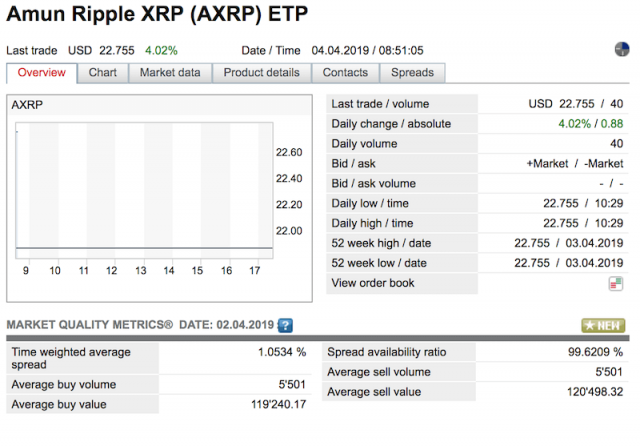Click the Spread availability ratio row label
Viewport: 640px width, 446px height.
tap(387, 352)
